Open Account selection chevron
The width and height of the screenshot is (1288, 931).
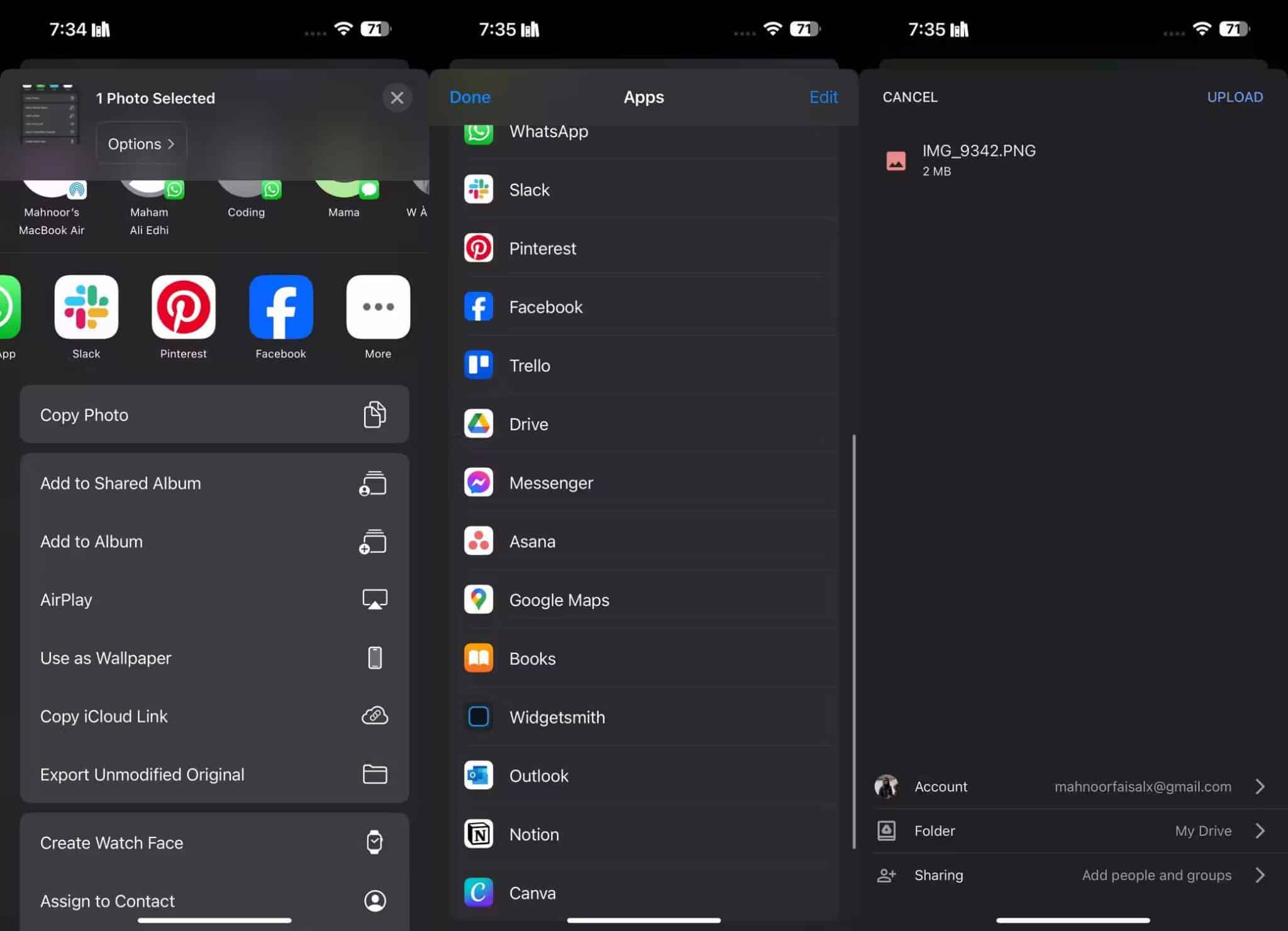point(1260,786)
